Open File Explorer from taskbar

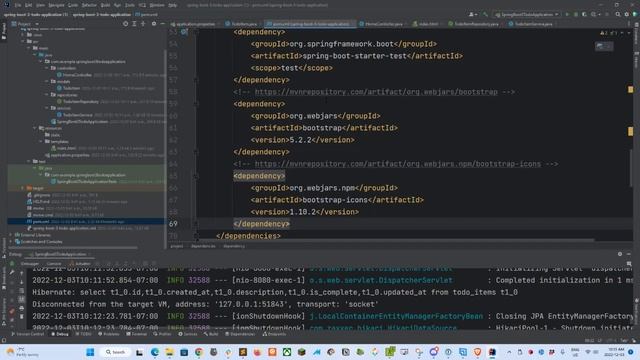coord(169,352)
